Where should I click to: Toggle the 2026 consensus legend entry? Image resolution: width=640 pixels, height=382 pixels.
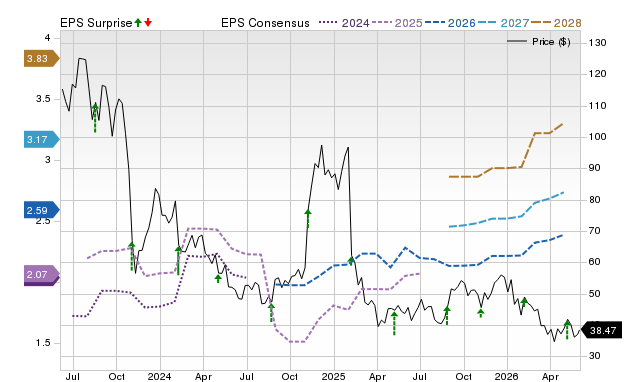450,23
